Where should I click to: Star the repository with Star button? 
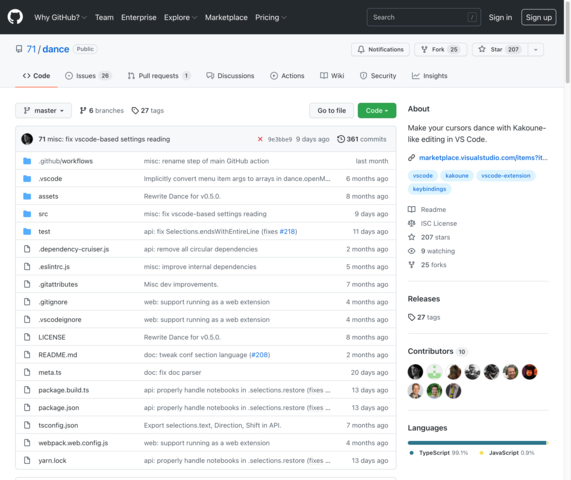(x=500, y=50)
